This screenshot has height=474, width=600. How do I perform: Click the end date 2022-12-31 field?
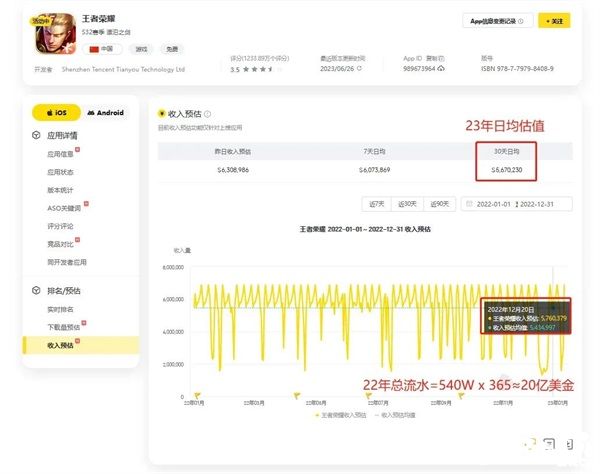pyautogui.click(x=537, y=204)
